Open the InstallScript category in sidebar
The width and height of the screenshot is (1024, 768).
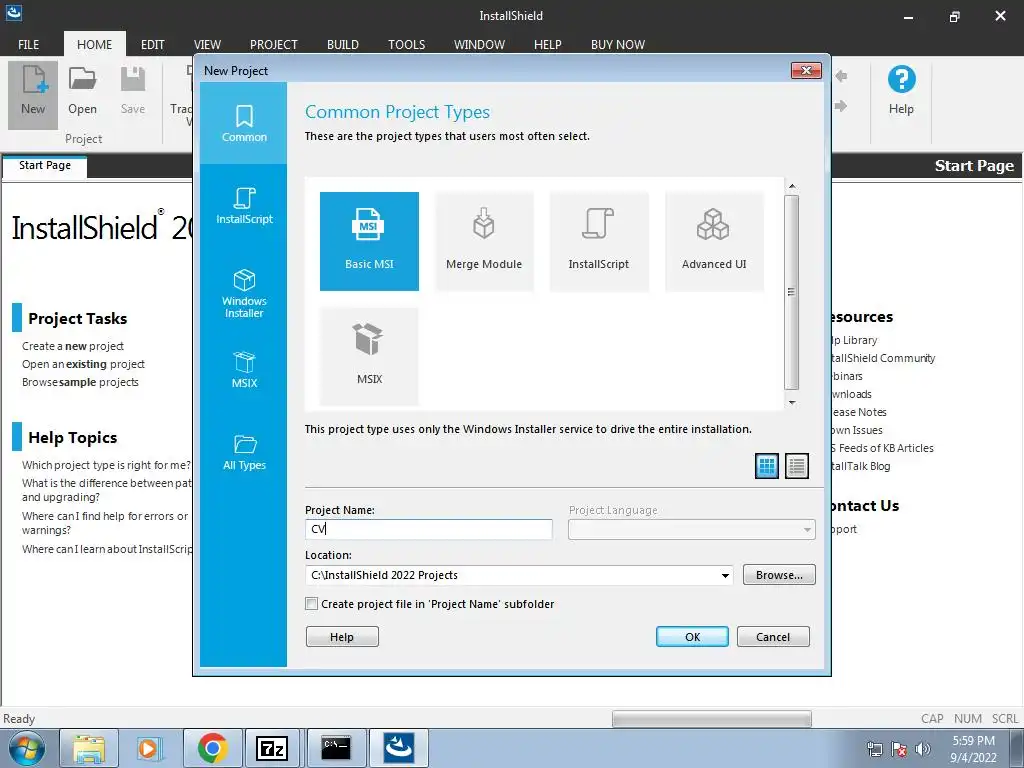(x=244, y=205)
